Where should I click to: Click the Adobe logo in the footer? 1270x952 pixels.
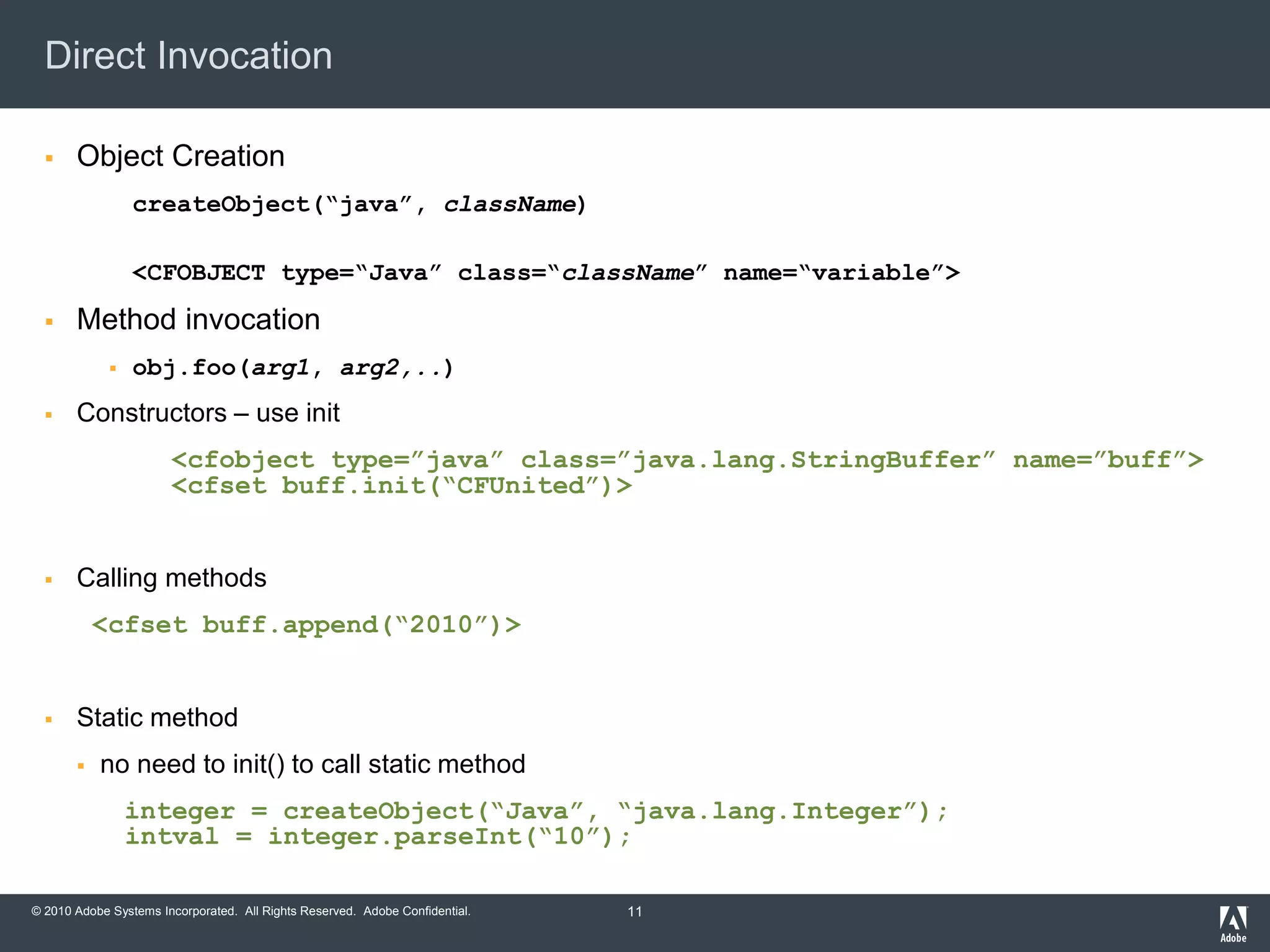tap(1233, 924)
